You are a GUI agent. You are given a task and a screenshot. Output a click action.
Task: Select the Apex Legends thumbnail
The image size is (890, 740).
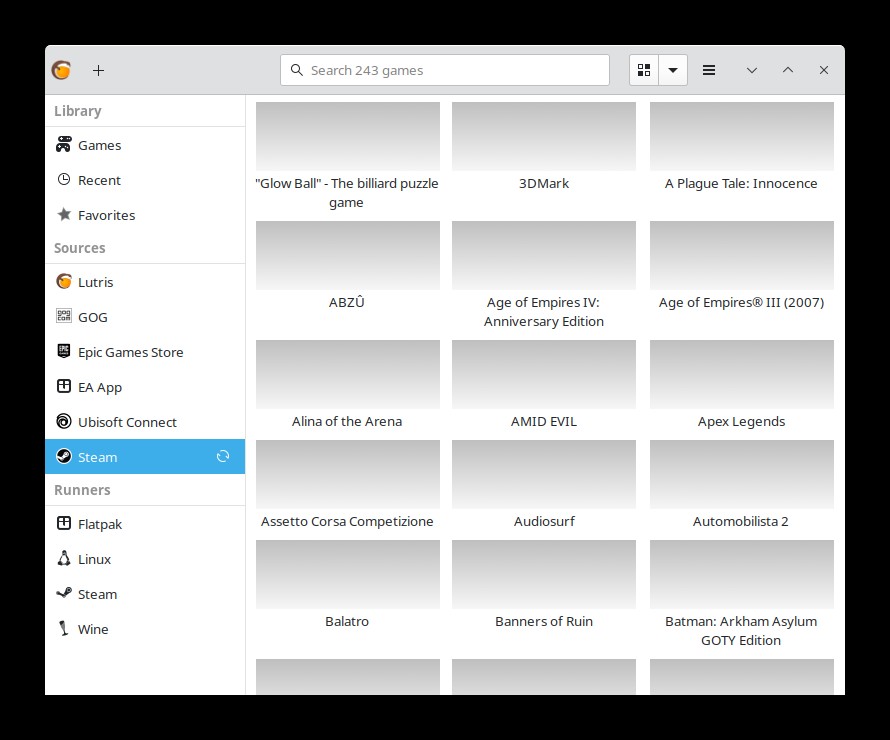coord(742,375)
